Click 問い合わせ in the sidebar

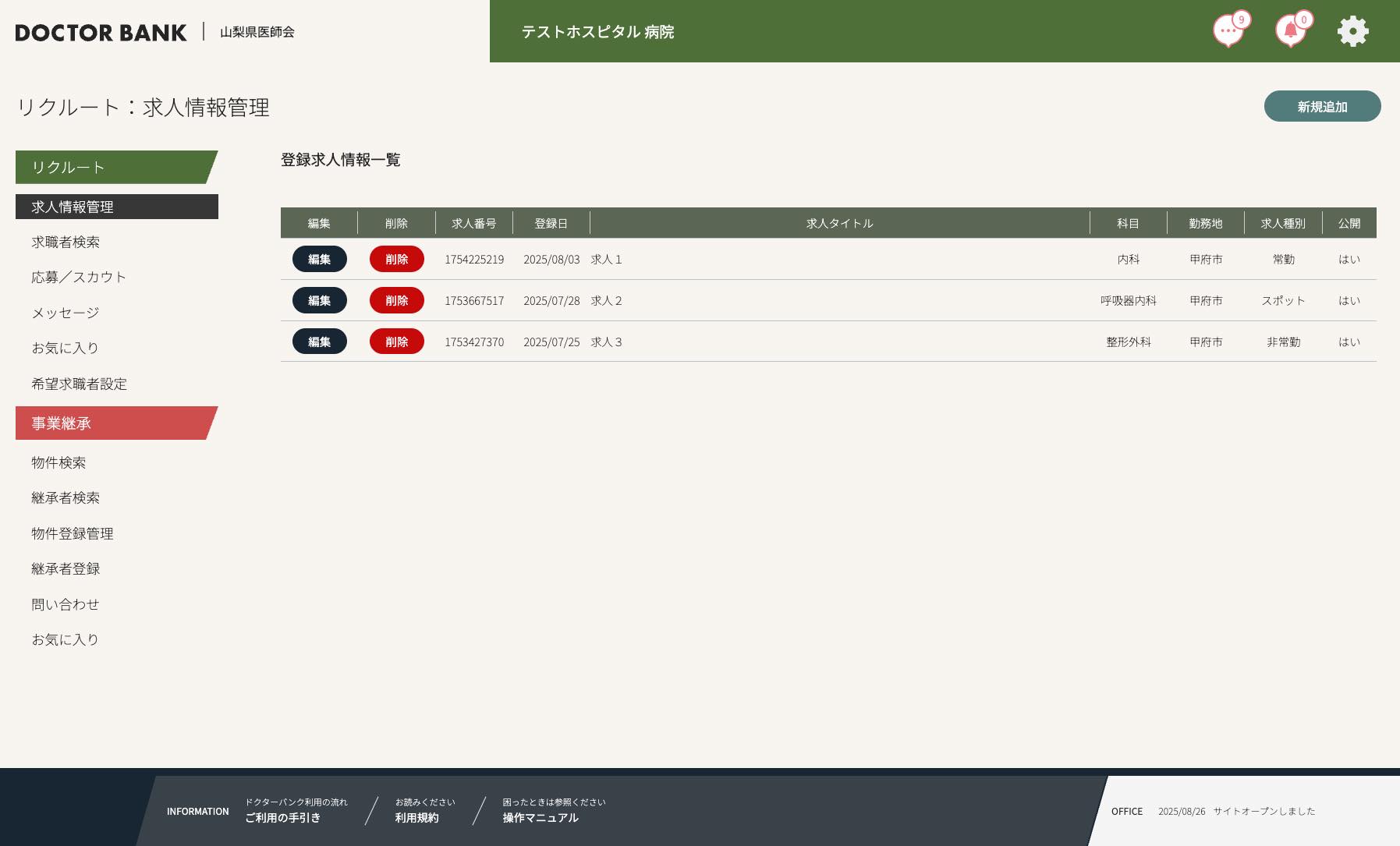[66, 604]
